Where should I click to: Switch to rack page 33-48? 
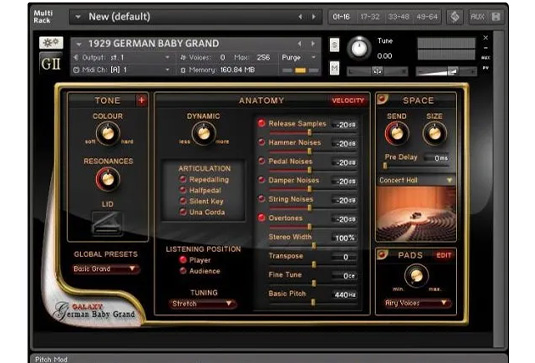point(399,17)
